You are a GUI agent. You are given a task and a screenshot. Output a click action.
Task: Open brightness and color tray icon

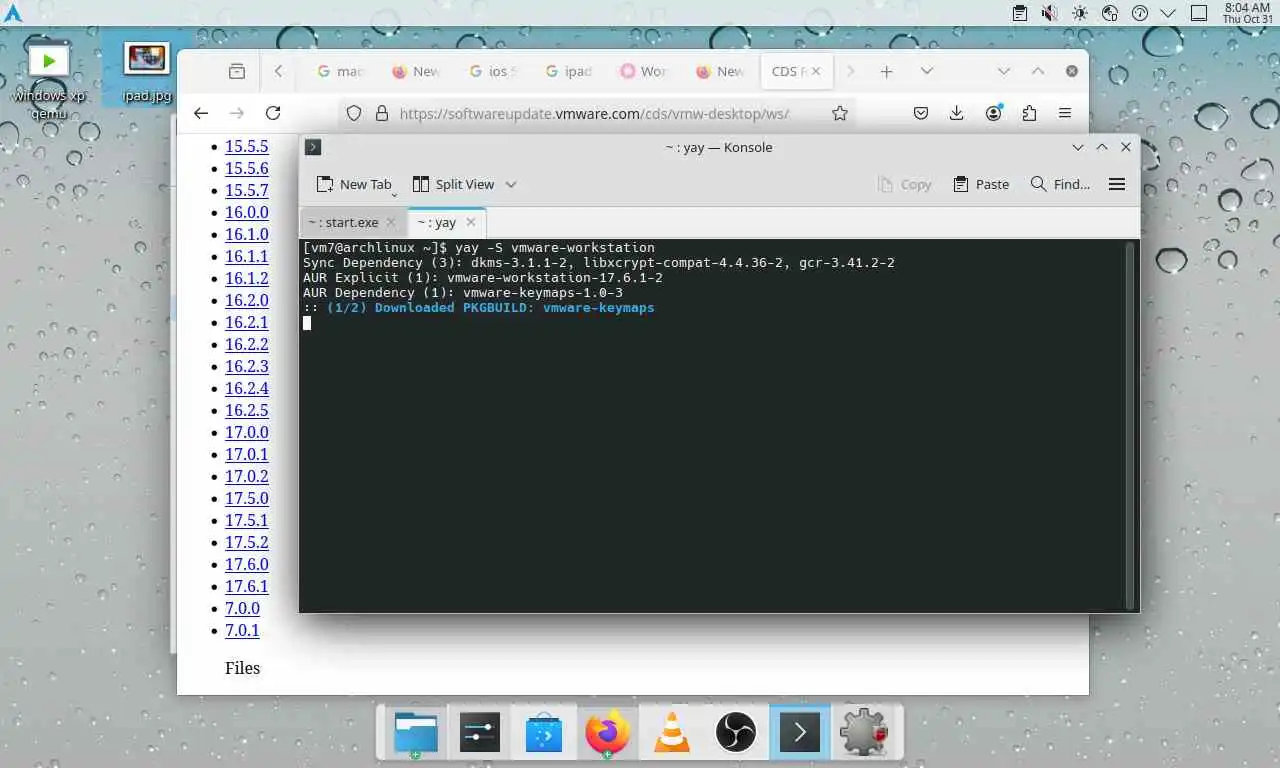pyautogui.click(x=1079, y=13)
